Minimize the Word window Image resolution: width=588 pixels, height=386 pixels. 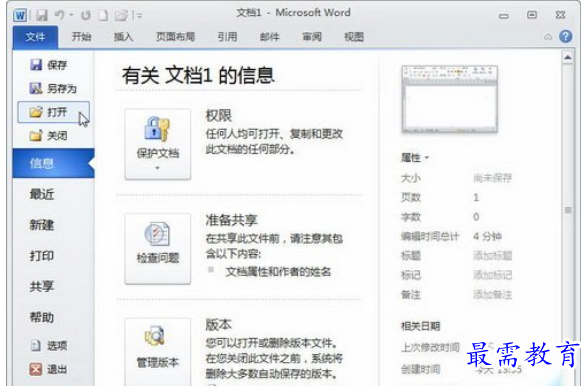coord(504,16)
